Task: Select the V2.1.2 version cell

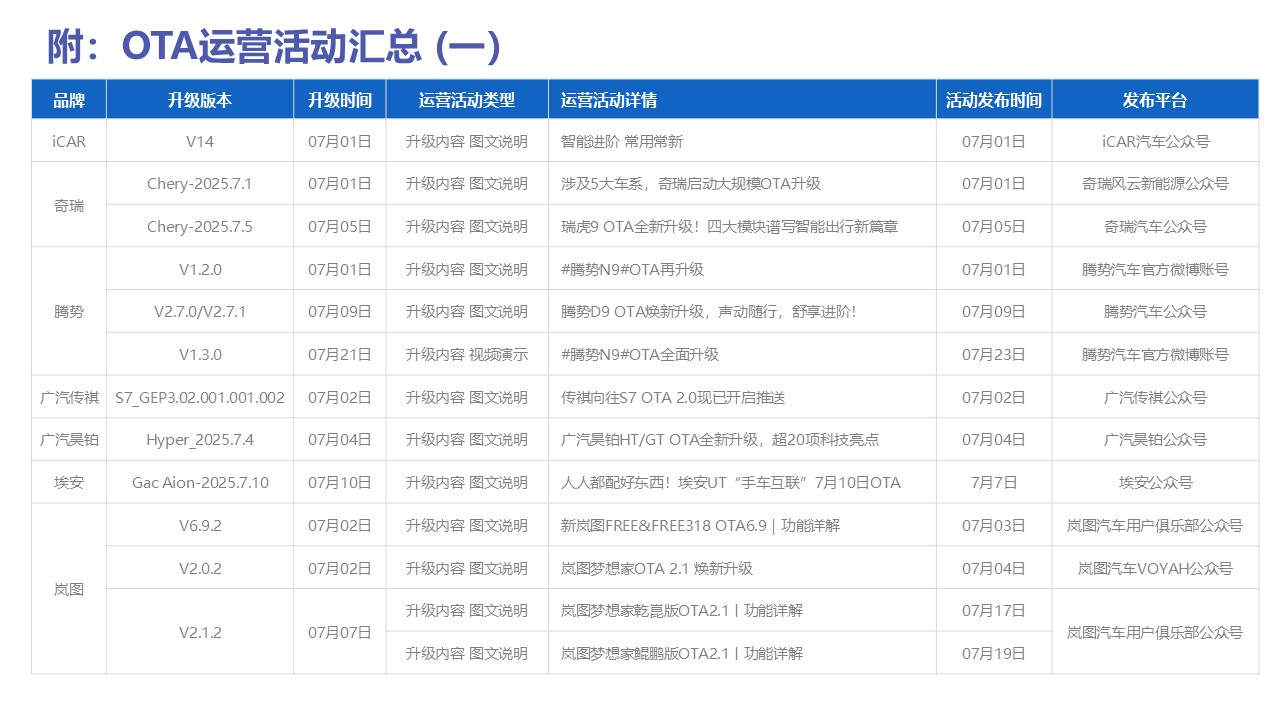Action: point(200,632)
